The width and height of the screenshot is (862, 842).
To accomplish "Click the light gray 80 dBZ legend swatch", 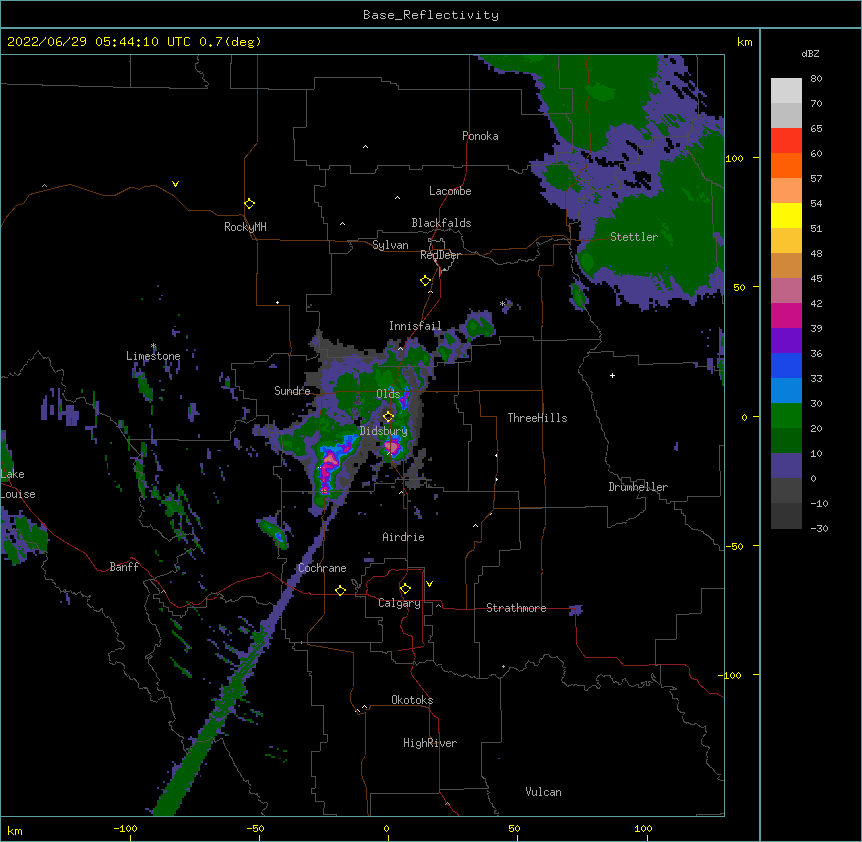I will (786, 91).
